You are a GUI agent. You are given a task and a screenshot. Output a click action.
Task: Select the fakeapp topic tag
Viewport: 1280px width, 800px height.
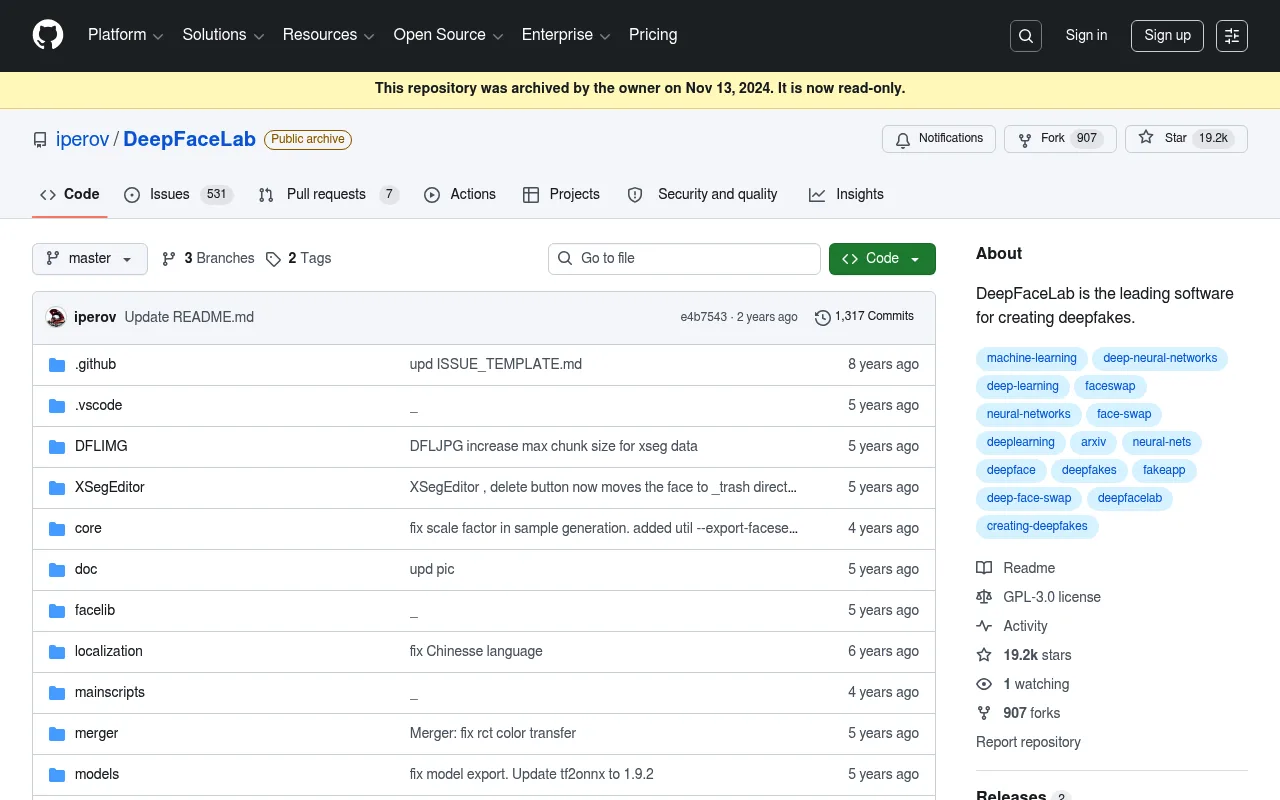tap(1164, 471)
